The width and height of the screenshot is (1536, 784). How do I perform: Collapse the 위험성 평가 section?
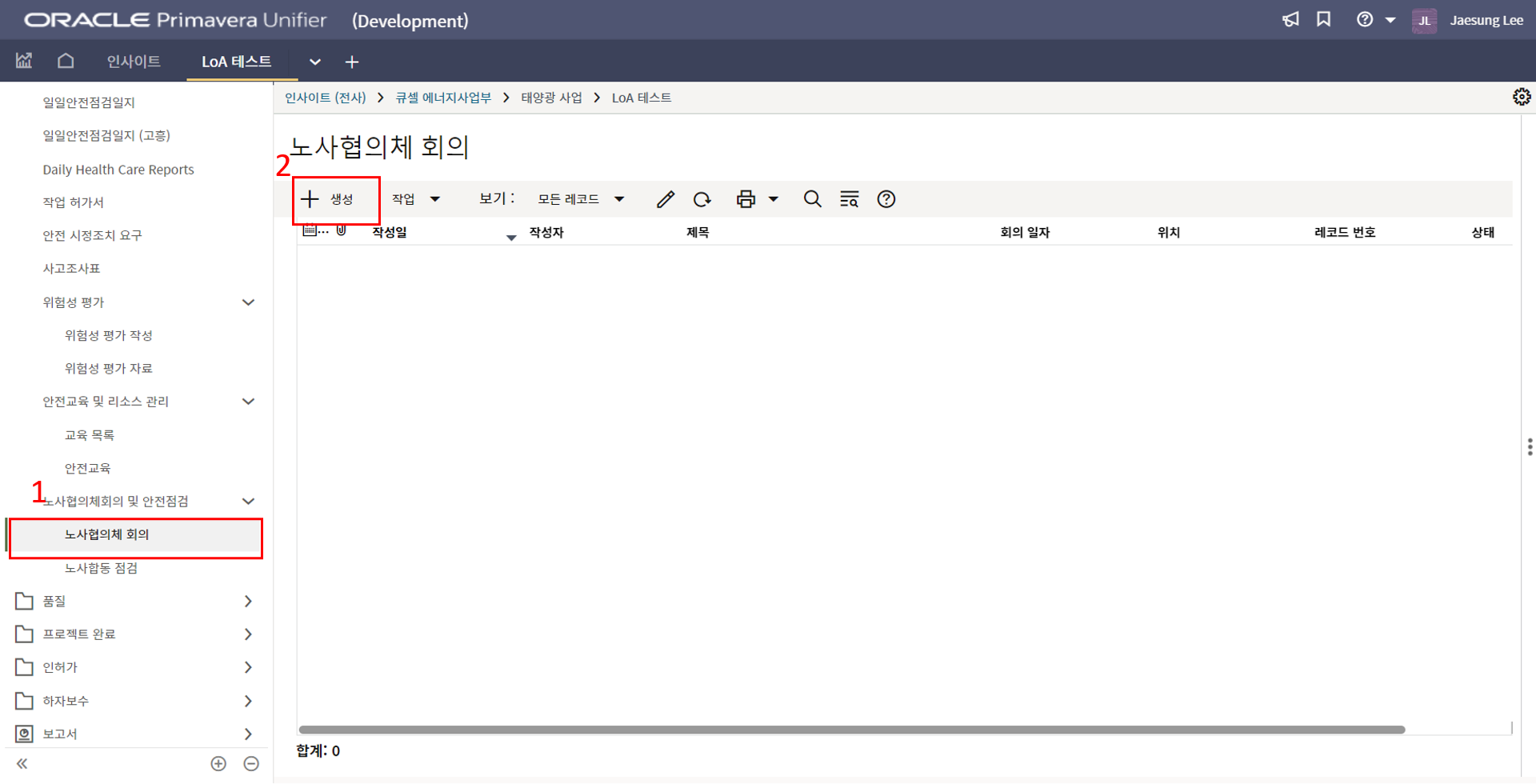(x=248, y=302)
